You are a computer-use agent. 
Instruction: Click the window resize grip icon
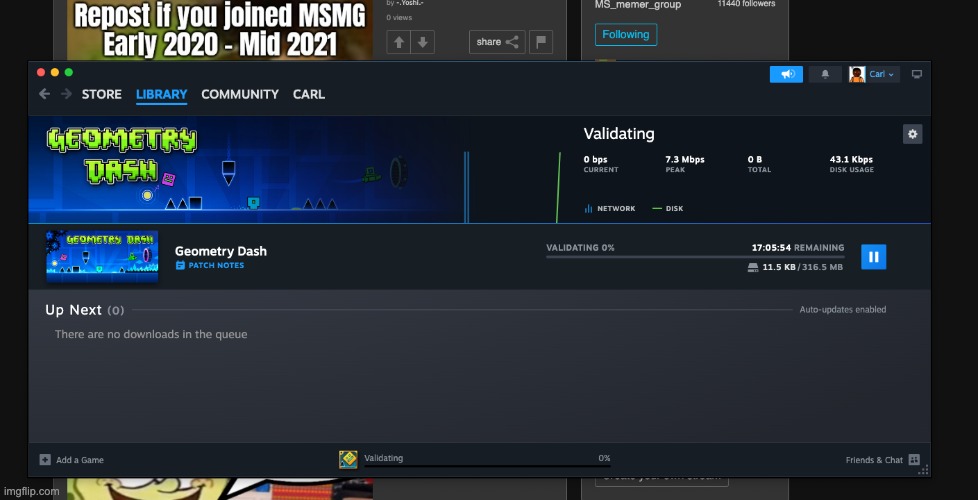coord(924,471)
